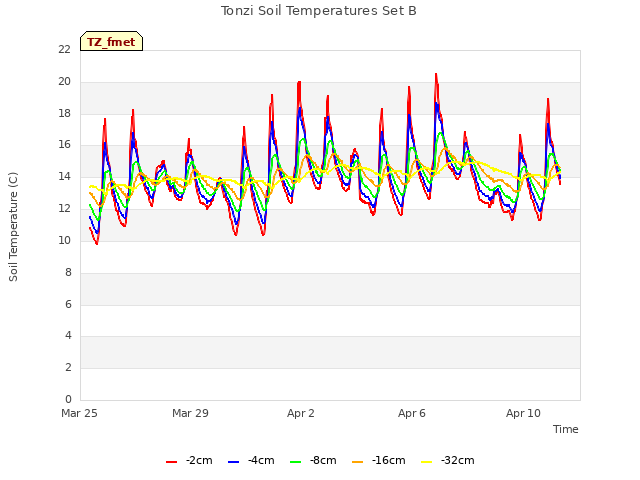Toggle the -4cm series in legend
The width and height of the screenshot is (640, 480).
251,461
